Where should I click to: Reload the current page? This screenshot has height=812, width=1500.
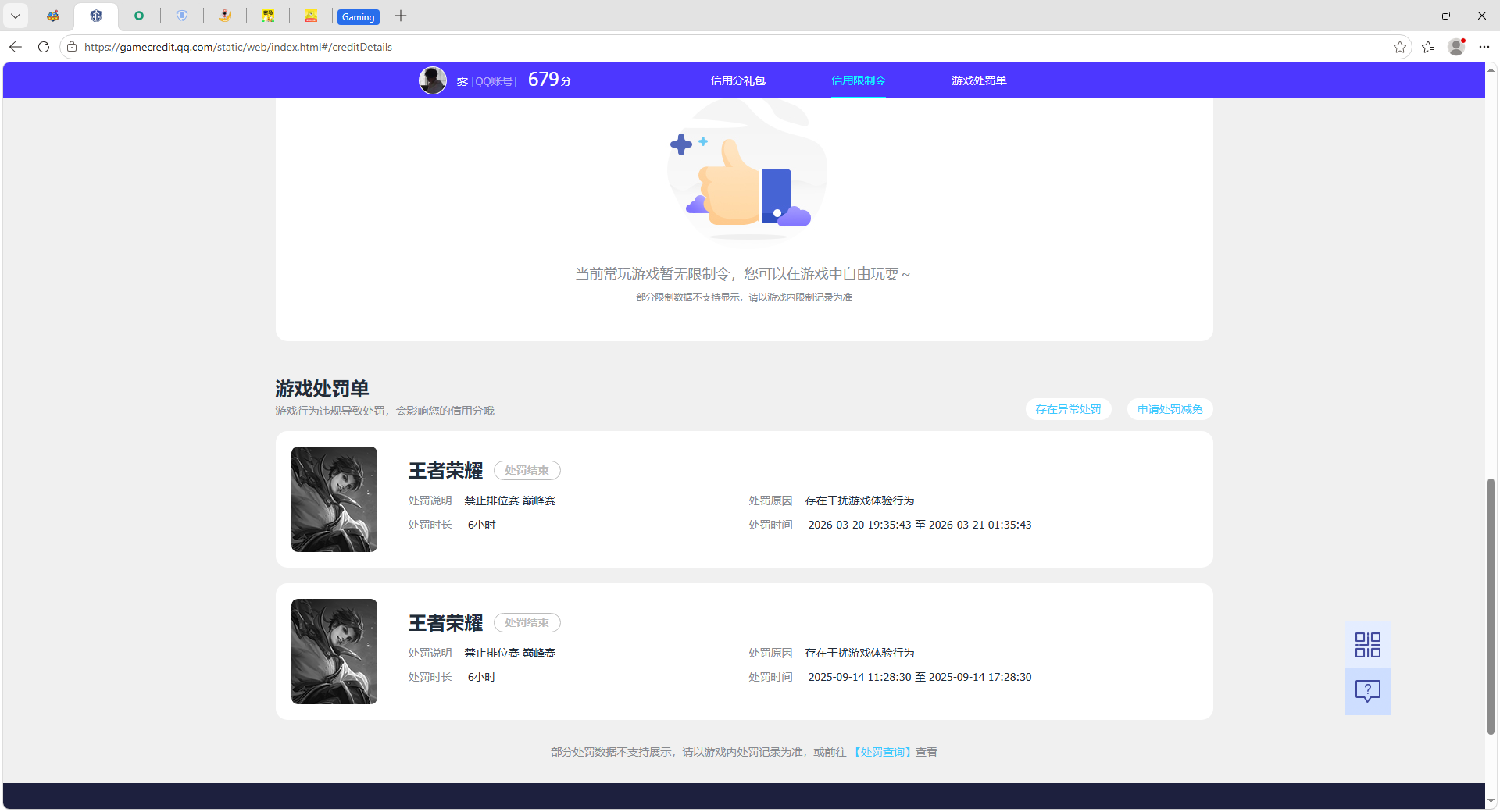[x=44, y=47]
